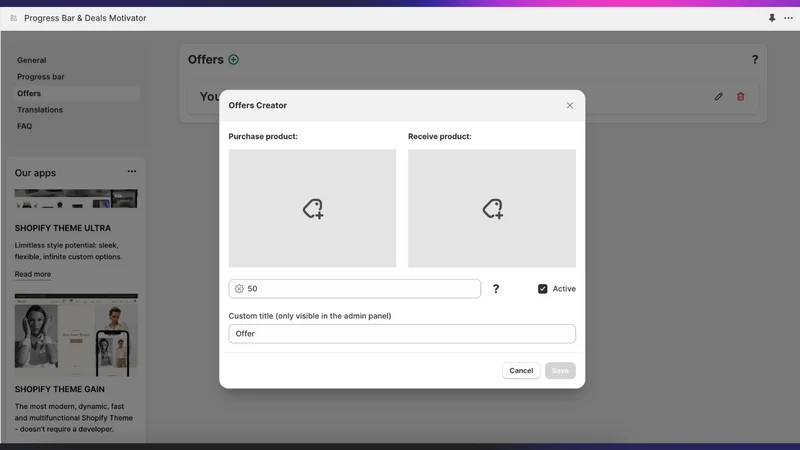
Task: Go to the Progress bar section
Action: pos(41,77)
